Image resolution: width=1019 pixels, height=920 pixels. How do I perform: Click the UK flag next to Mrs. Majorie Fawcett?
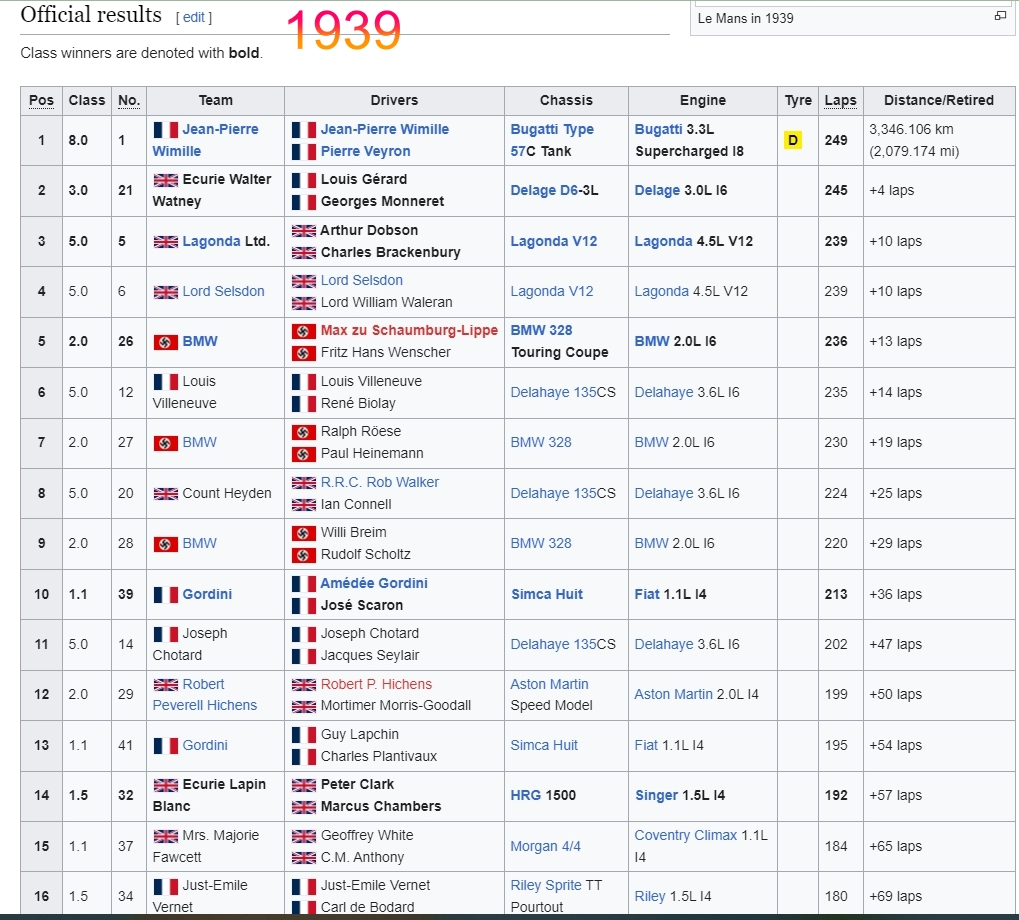pyautogui.click(x=166, y=836)
